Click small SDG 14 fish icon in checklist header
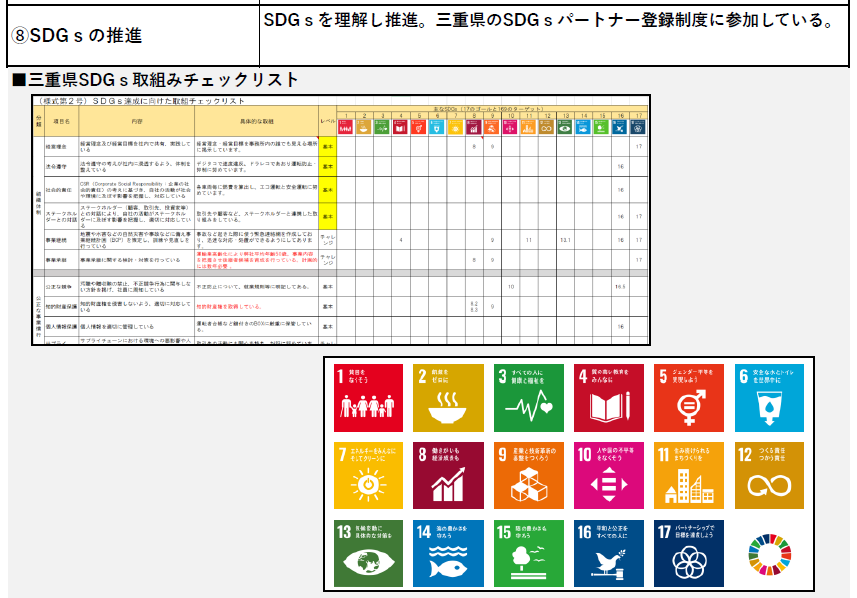The height and width of the screenshot is (598, 857). pyautogui.click(x=583, y=127)
